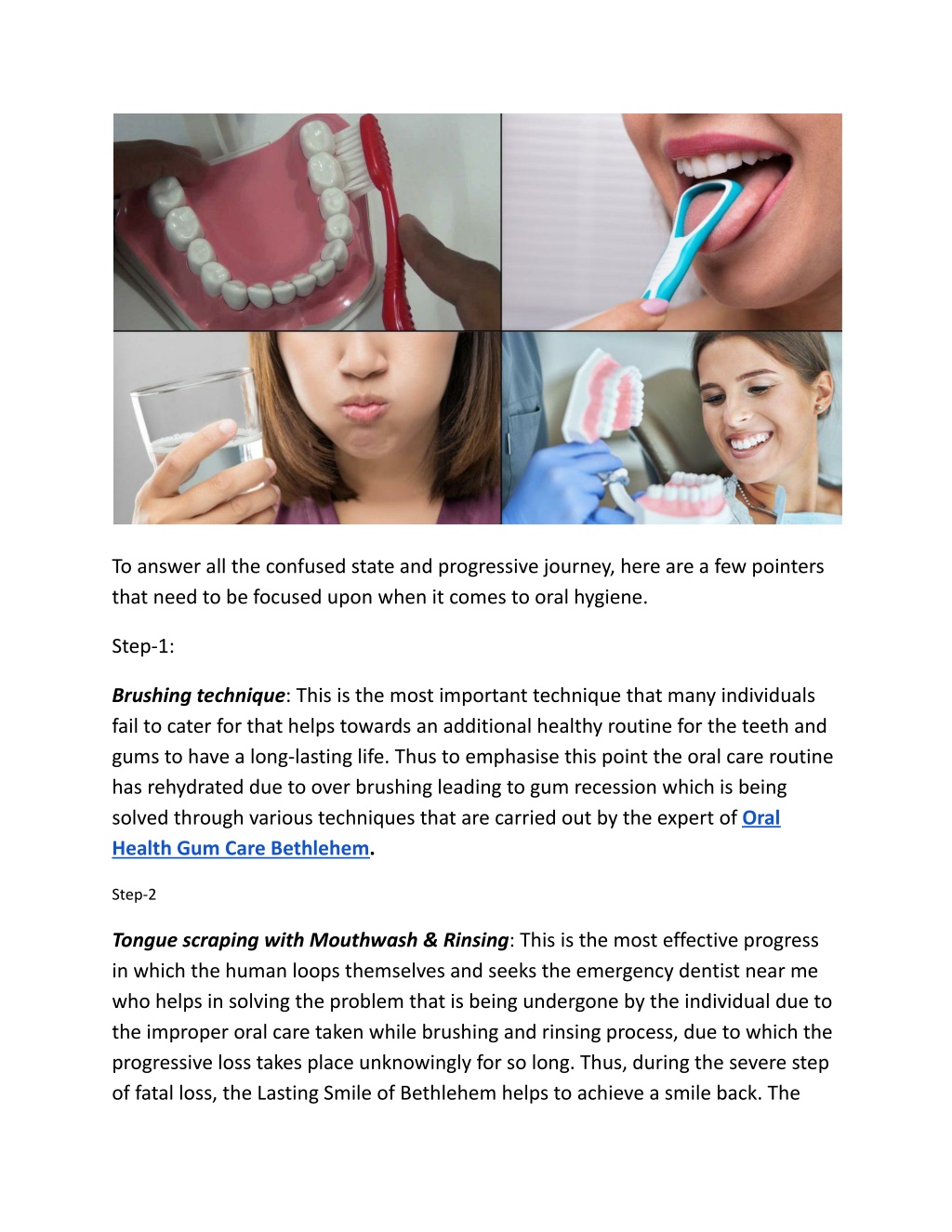The height and width of the screenshot is (1232, 952).
Task: Open the 'Oral' hyperlink text
Action: point(760,818)
